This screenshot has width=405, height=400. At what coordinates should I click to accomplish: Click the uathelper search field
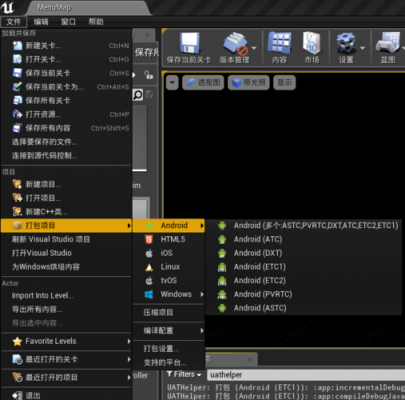[x=306, y=375]
